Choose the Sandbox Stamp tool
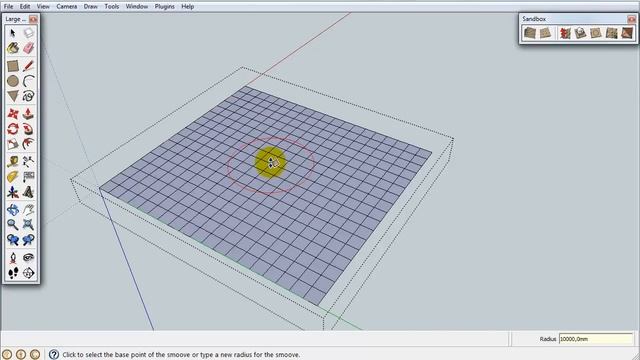This screenshot has width=640, height=360. click(x=580, y=33)
